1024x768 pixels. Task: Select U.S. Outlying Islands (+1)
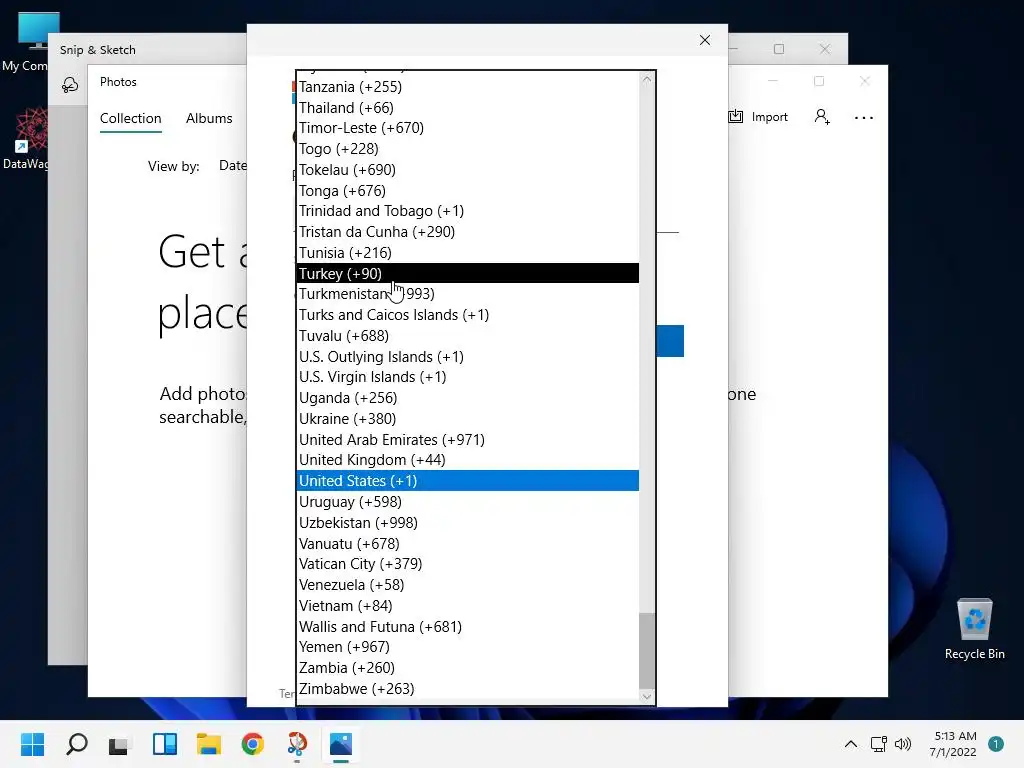[468, 357]
